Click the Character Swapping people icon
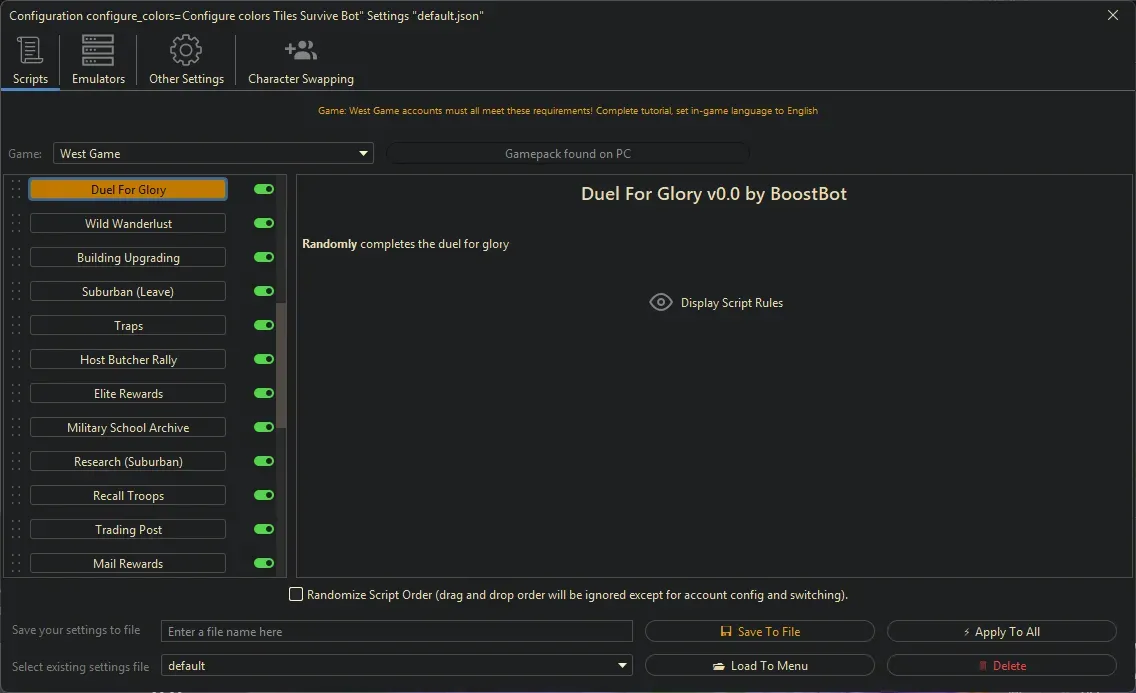 (300, 49)
